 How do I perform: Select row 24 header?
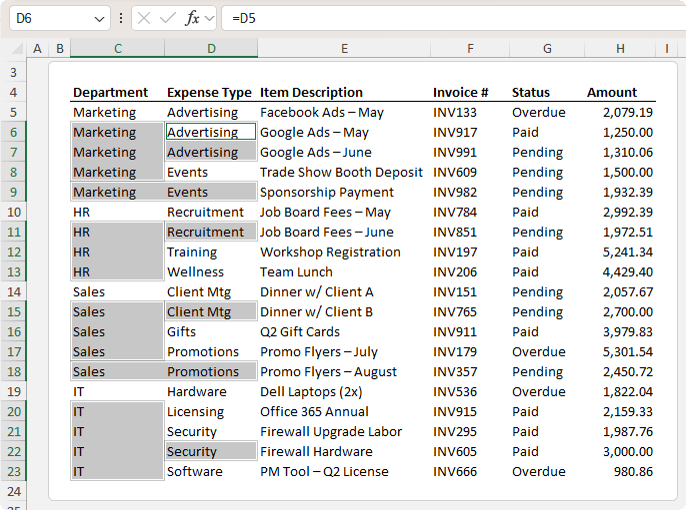[13, 491]
